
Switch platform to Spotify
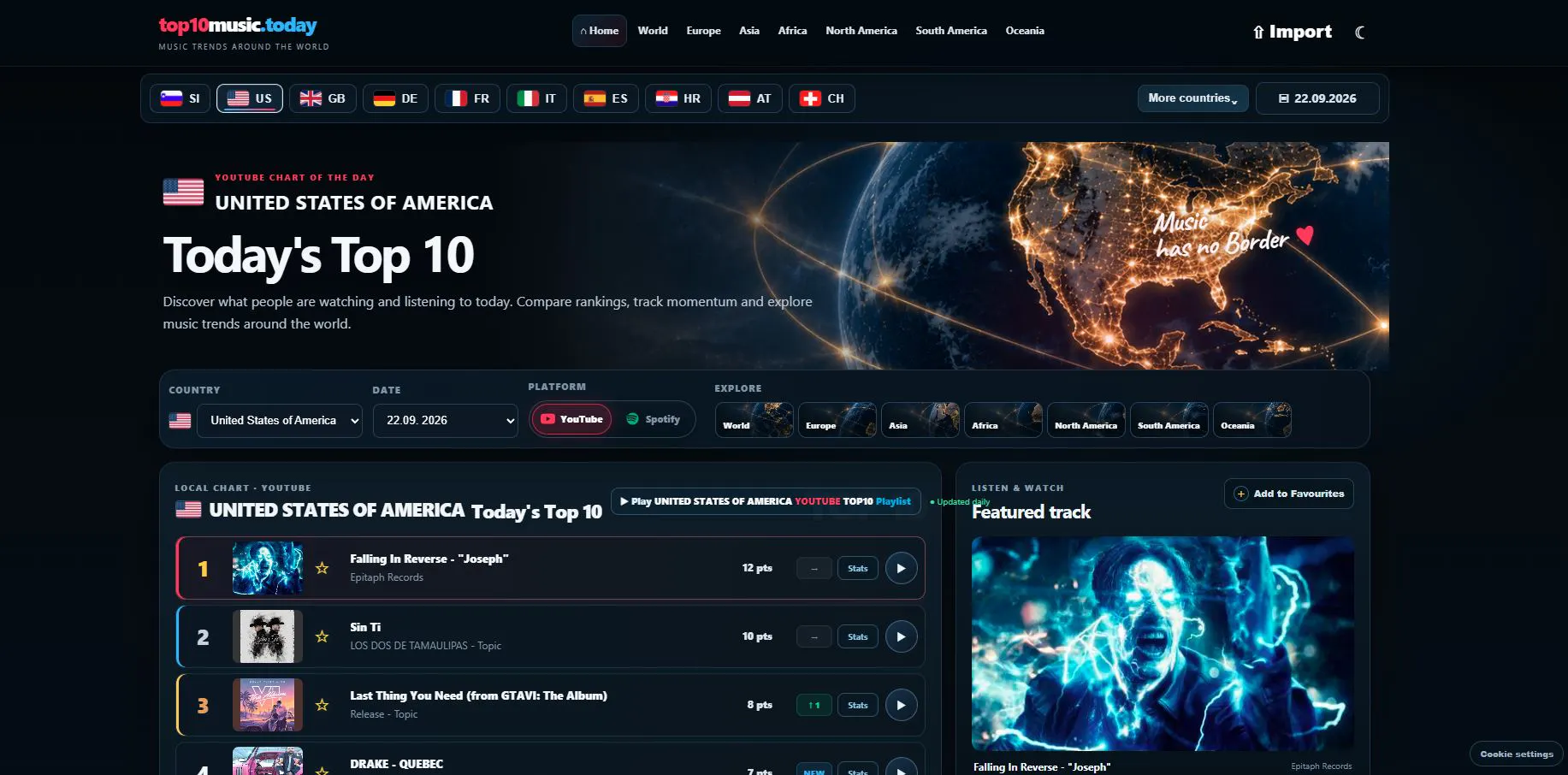(654, 419)
